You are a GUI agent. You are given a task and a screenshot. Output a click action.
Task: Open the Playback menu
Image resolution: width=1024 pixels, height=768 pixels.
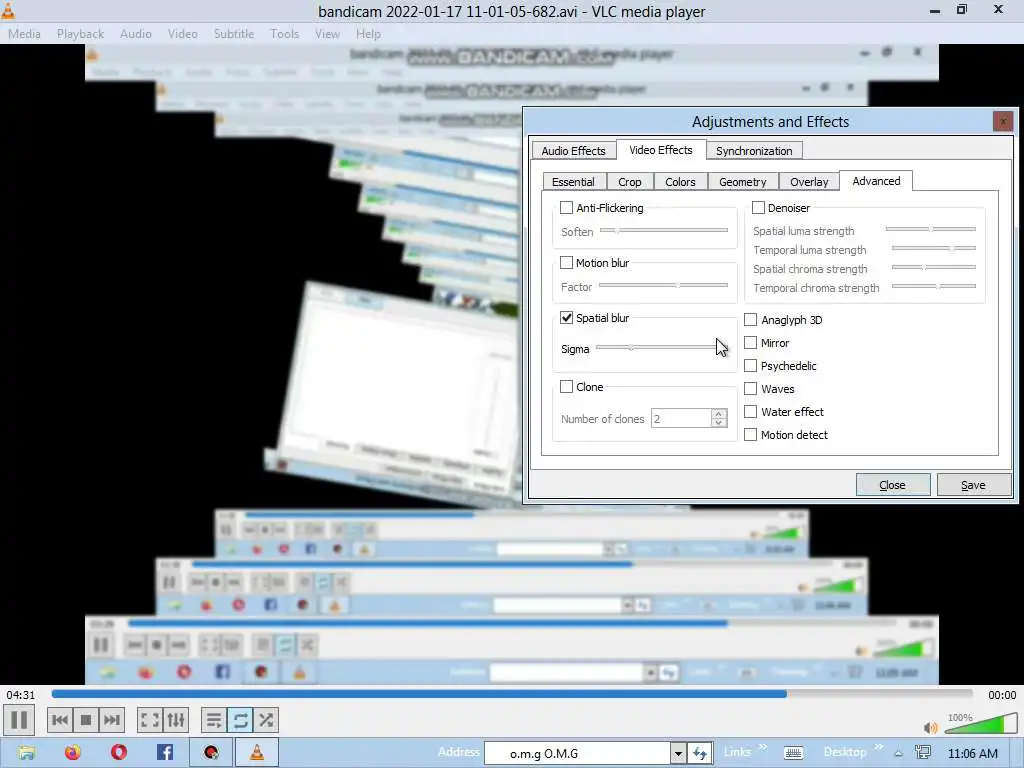80,34
